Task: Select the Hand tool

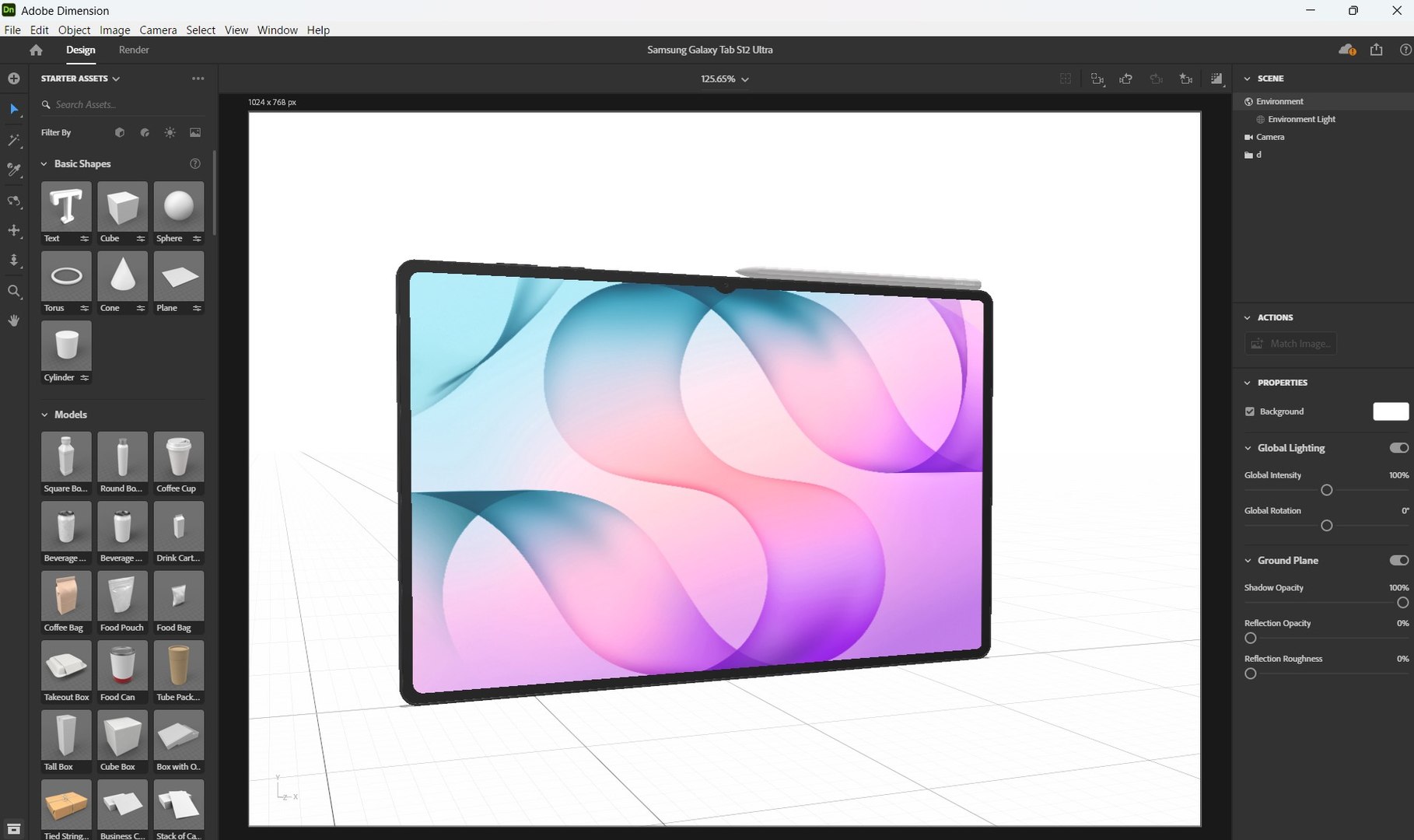Action: tap(14, 320)
